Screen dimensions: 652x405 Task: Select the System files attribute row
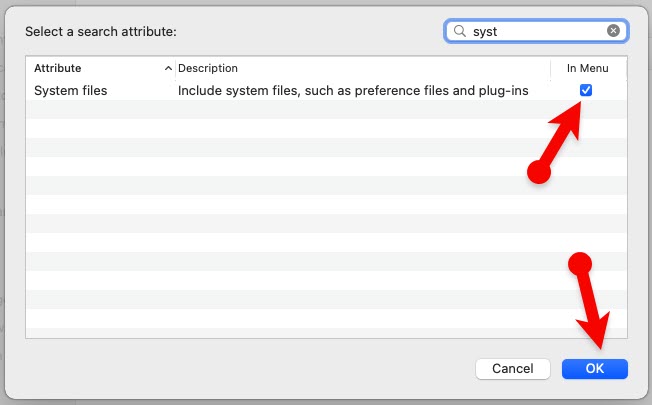pyautogui.click(x=70, y=91)
